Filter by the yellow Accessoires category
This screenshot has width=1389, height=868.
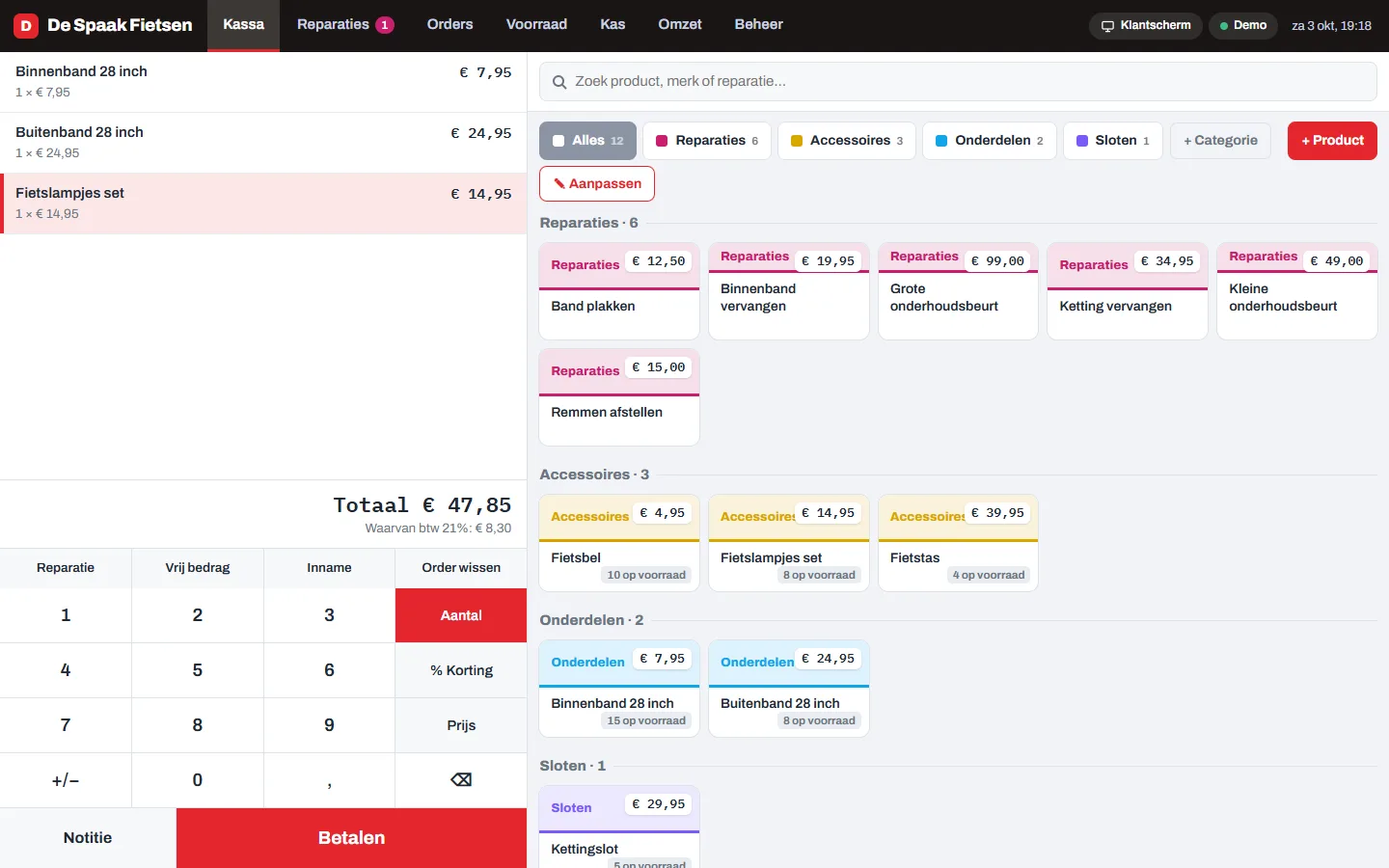click(847, 141)
